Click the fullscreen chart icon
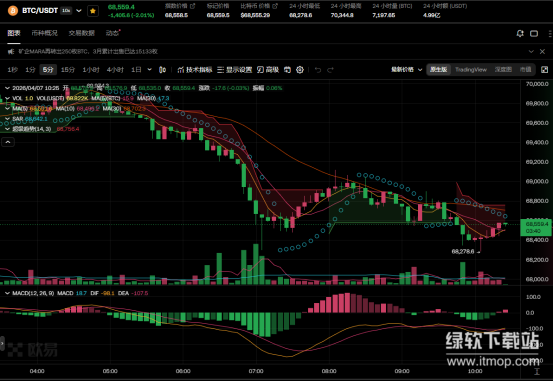The height and width of the screenshot is (381, 554). (x=544, y=70)
